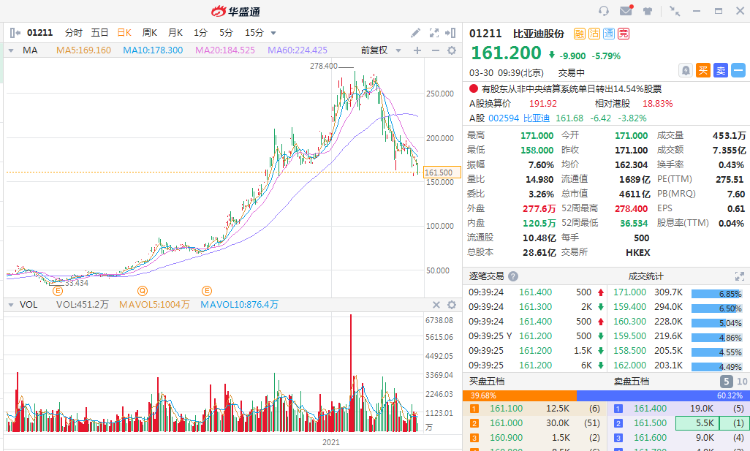This screenshot has height=451, width=750.
Task: Open the skin theme shirt icon
Action: tap(648, 11)
